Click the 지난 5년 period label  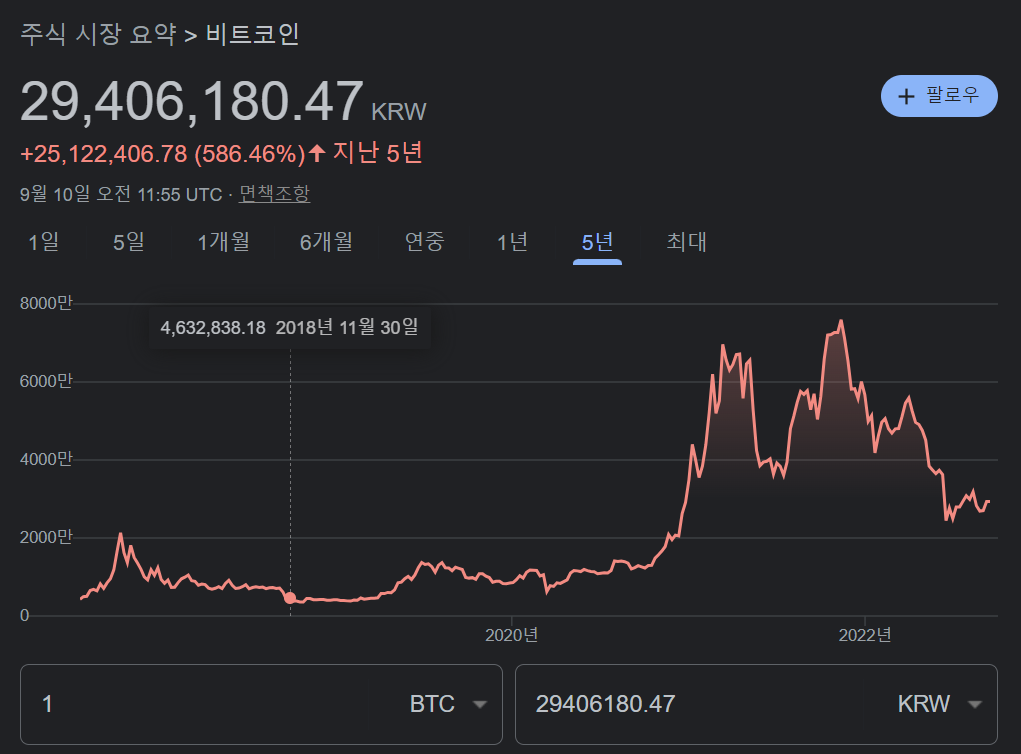[378, 153]
